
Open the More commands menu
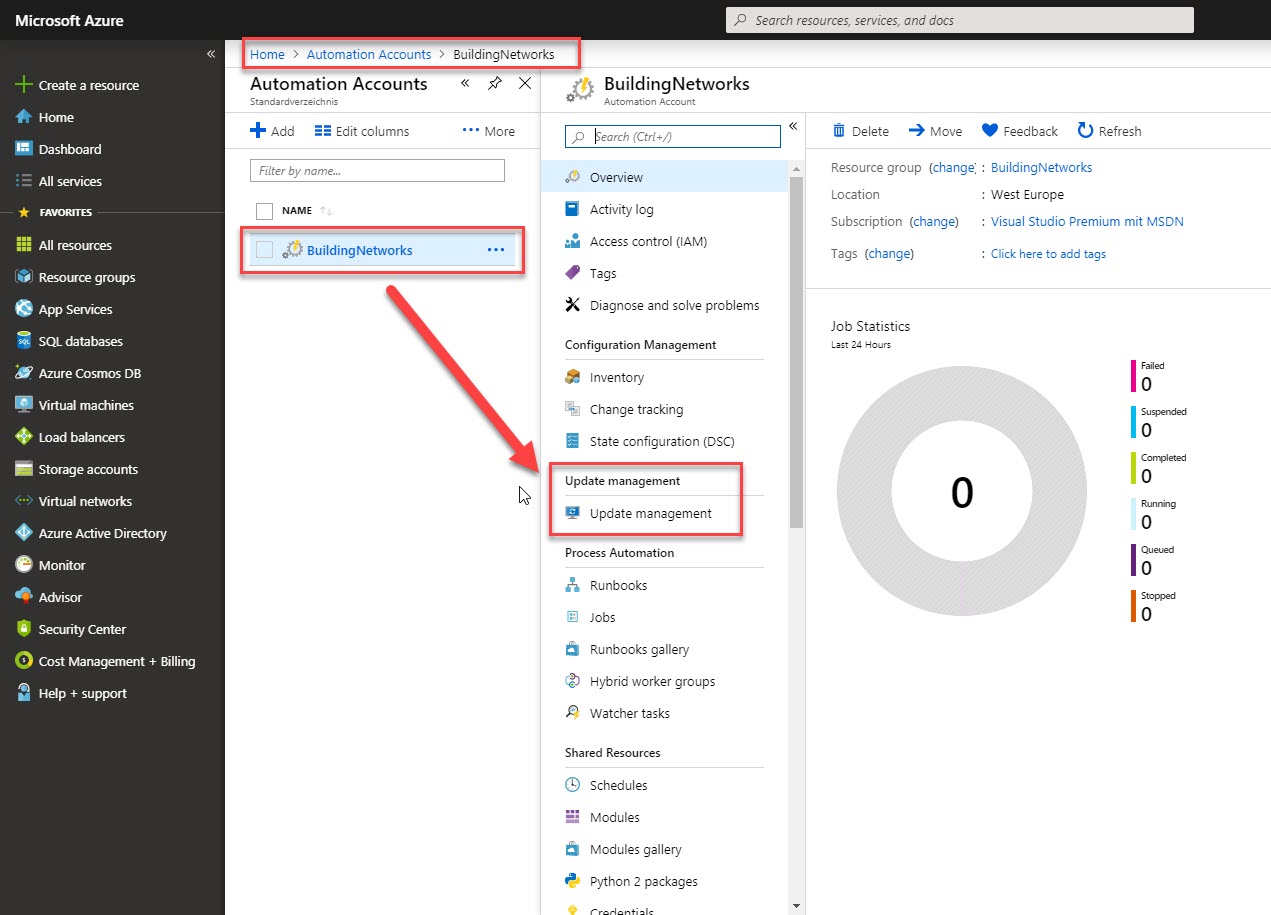489,131
